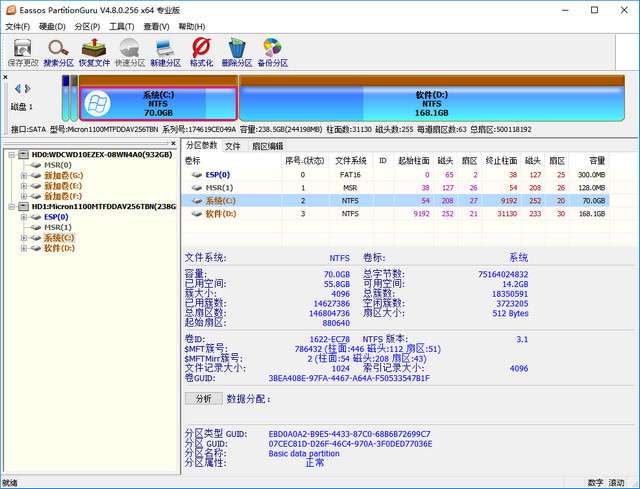
Task: Select 新加卷(E:) in the tree
Action: pos(63,186)
